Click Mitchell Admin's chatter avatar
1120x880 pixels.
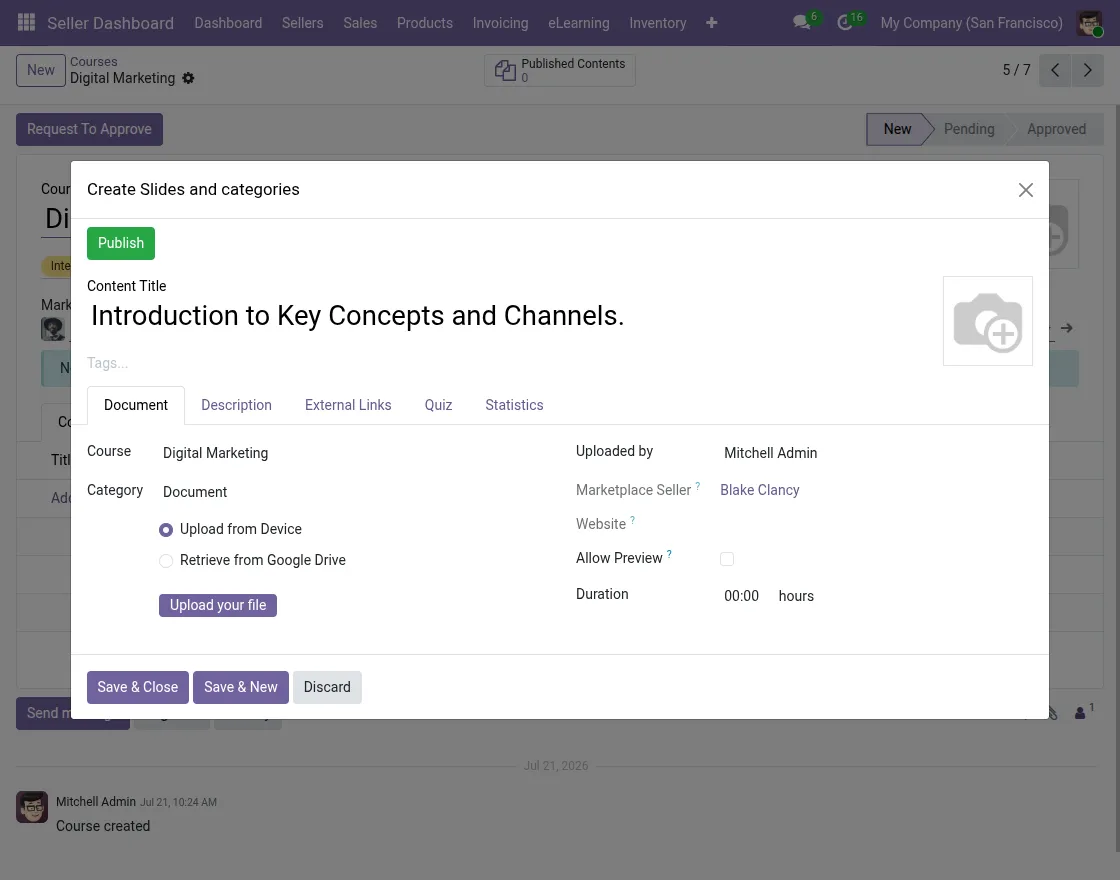[x=32, y=807]
